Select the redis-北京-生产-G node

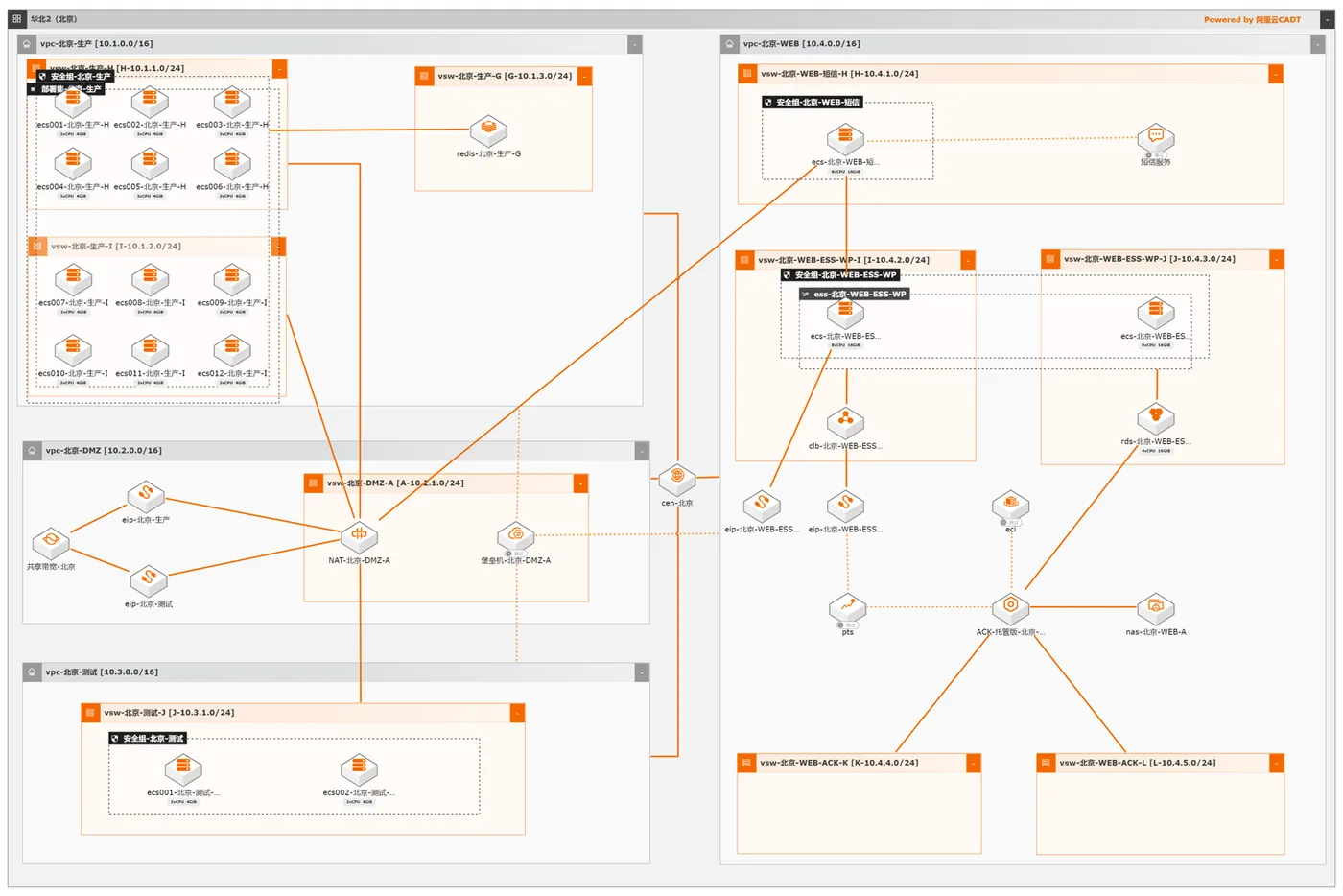click(488, 130)
